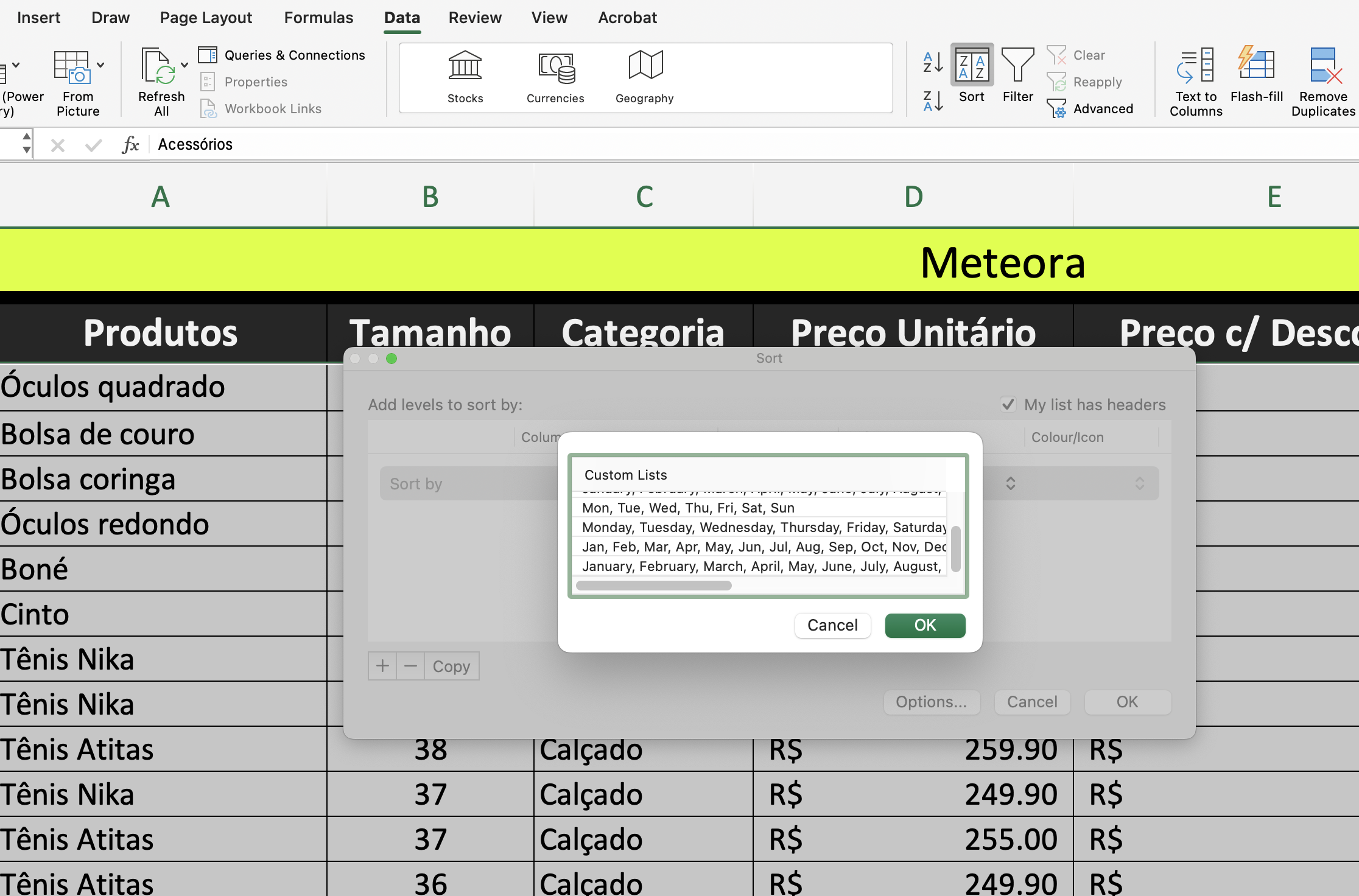Select the Stocks data type icon
Image resolution: width=1359 pixels, height=896 pixels.
click(x=465, y=65)
